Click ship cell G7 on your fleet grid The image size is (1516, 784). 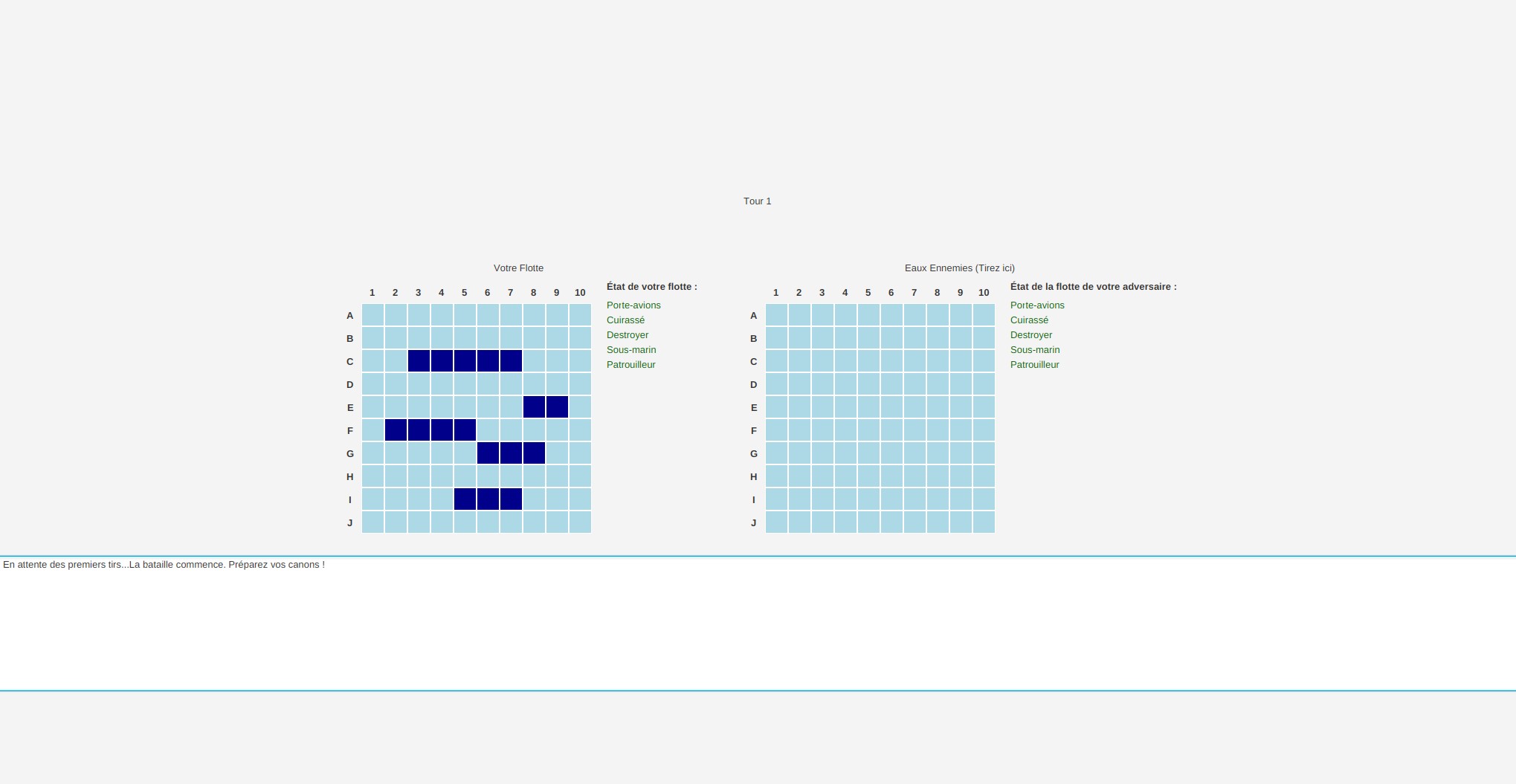(511, 453)
